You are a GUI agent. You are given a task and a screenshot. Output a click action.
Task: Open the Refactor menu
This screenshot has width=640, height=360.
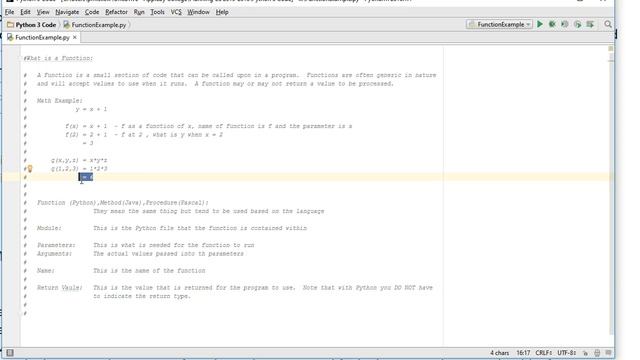pos(116,12)
